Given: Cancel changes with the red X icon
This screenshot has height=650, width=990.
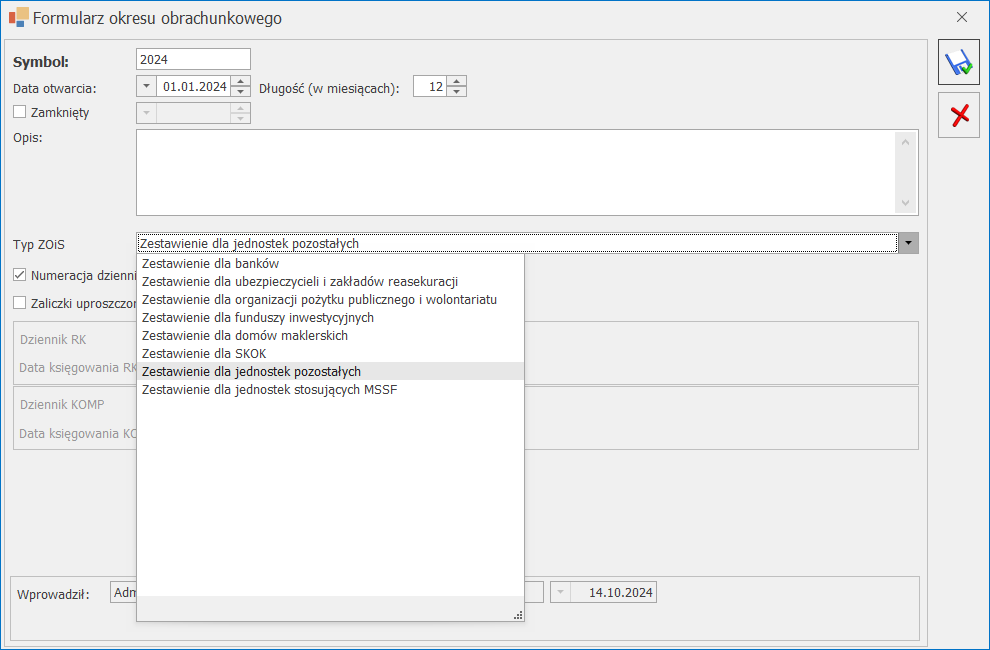Looking at the screenshot, I should pos(958,115).
